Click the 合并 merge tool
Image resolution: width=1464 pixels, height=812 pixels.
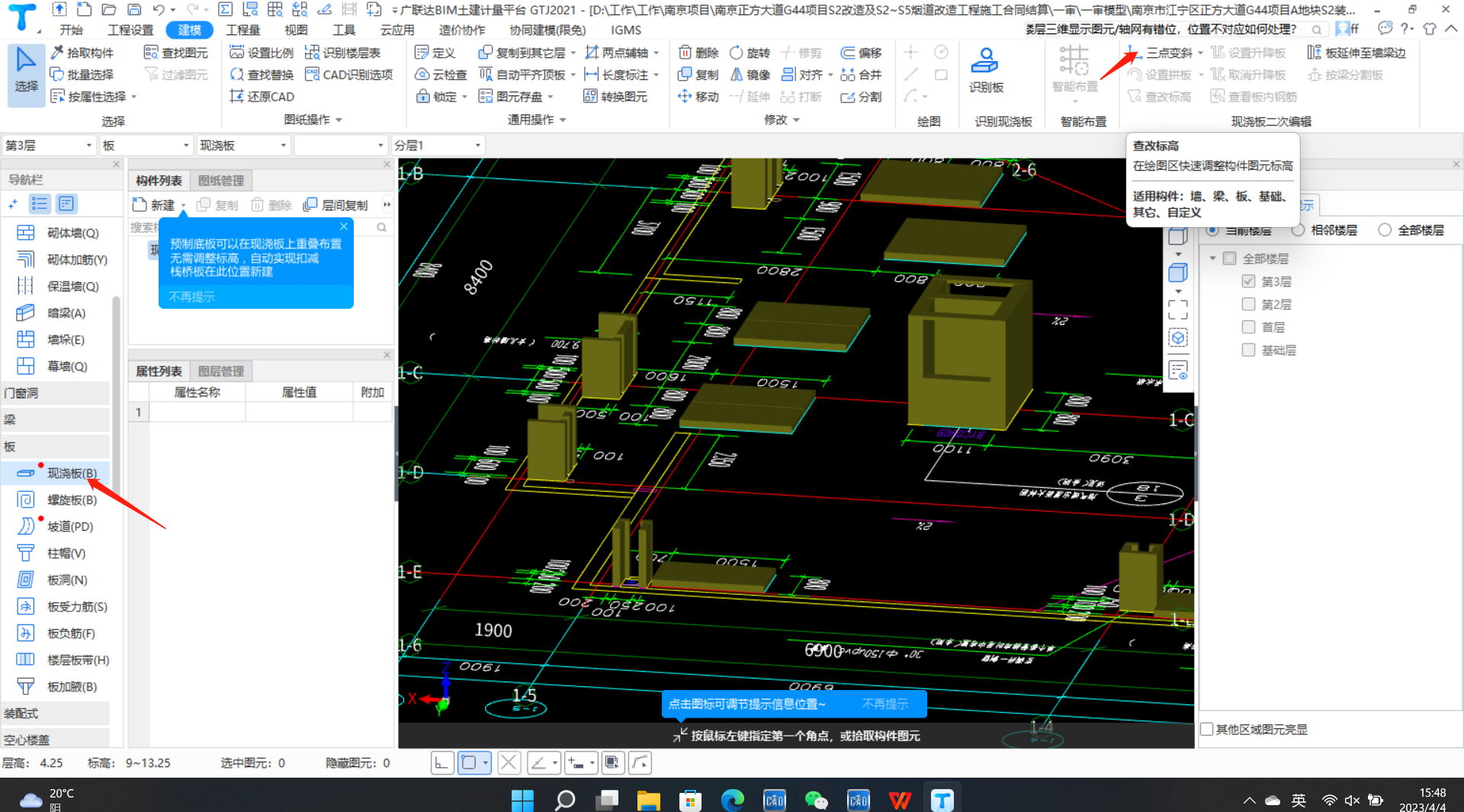[x=861, y=75]
